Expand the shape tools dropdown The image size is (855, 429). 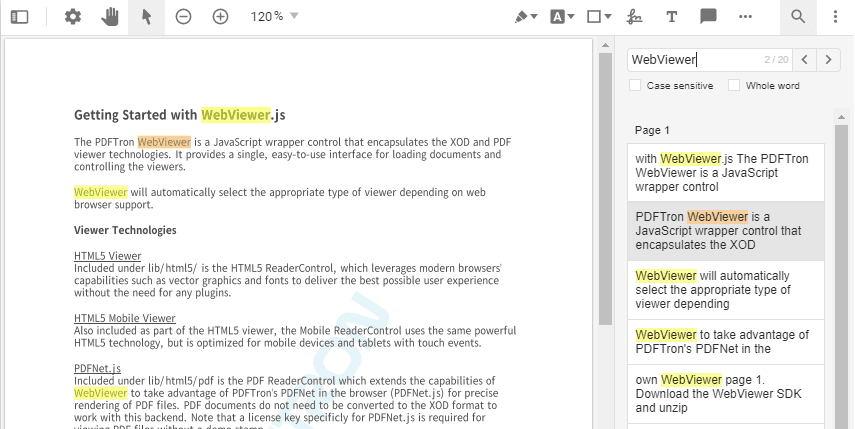click(599, 17)
